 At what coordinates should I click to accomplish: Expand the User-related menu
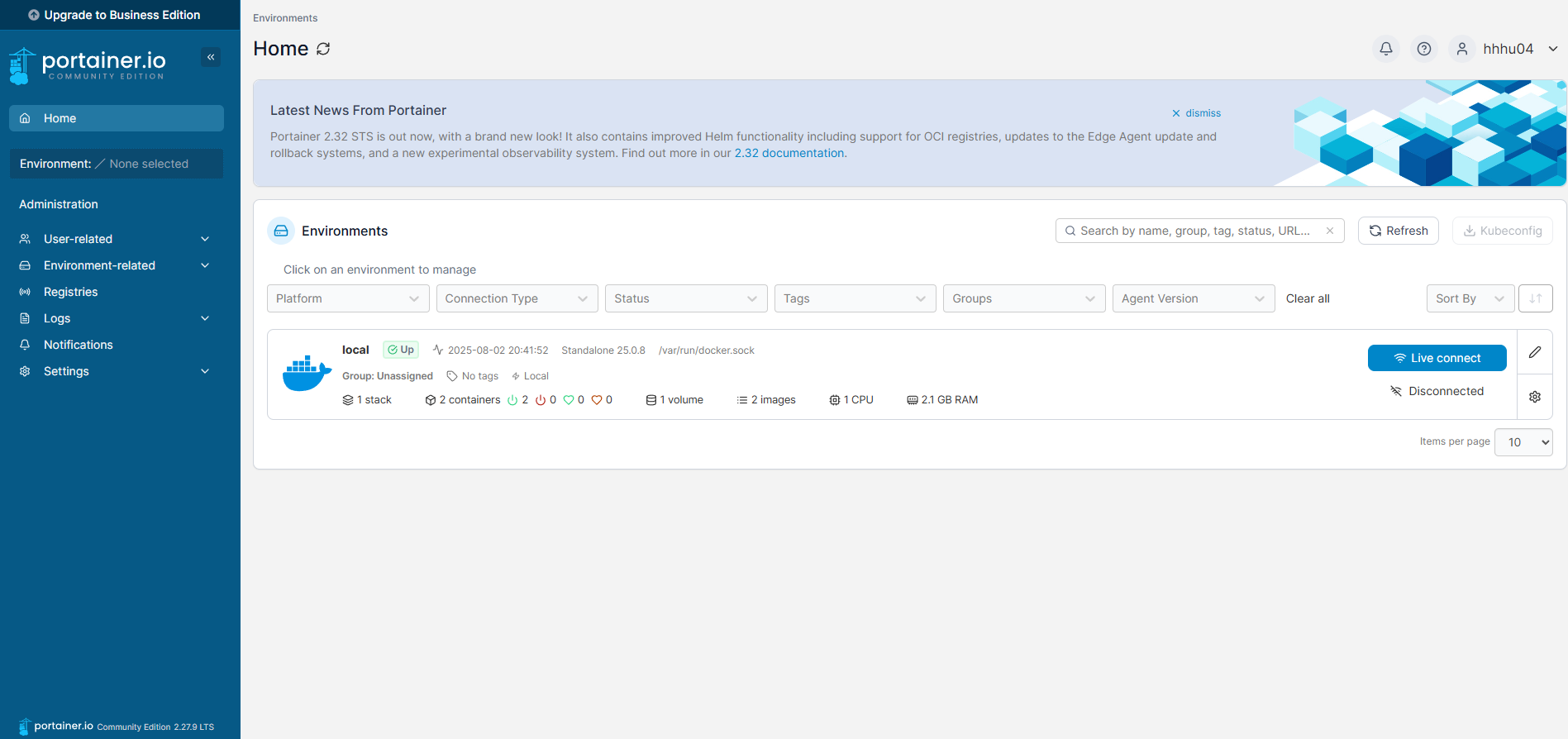pyautogui.click(x=116, y=239)
